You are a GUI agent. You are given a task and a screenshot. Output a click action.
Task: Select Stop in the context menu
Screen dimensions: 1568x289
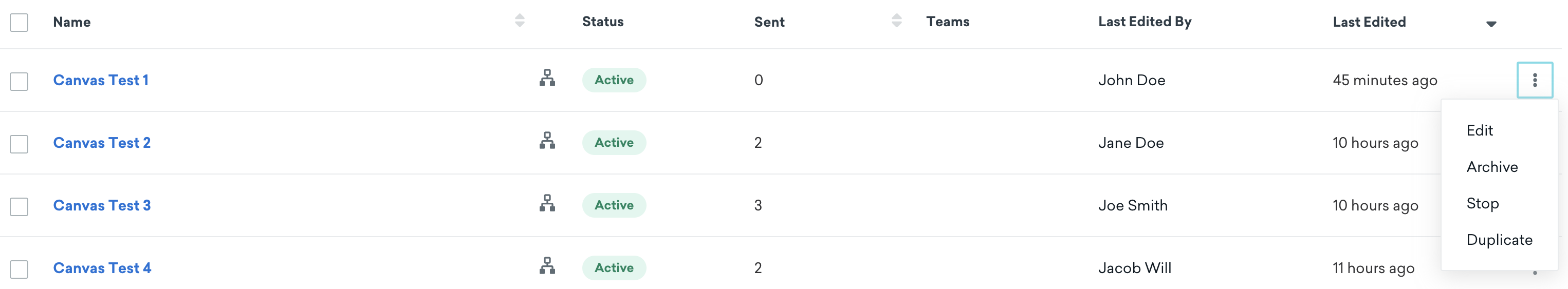pos(1482,203)
